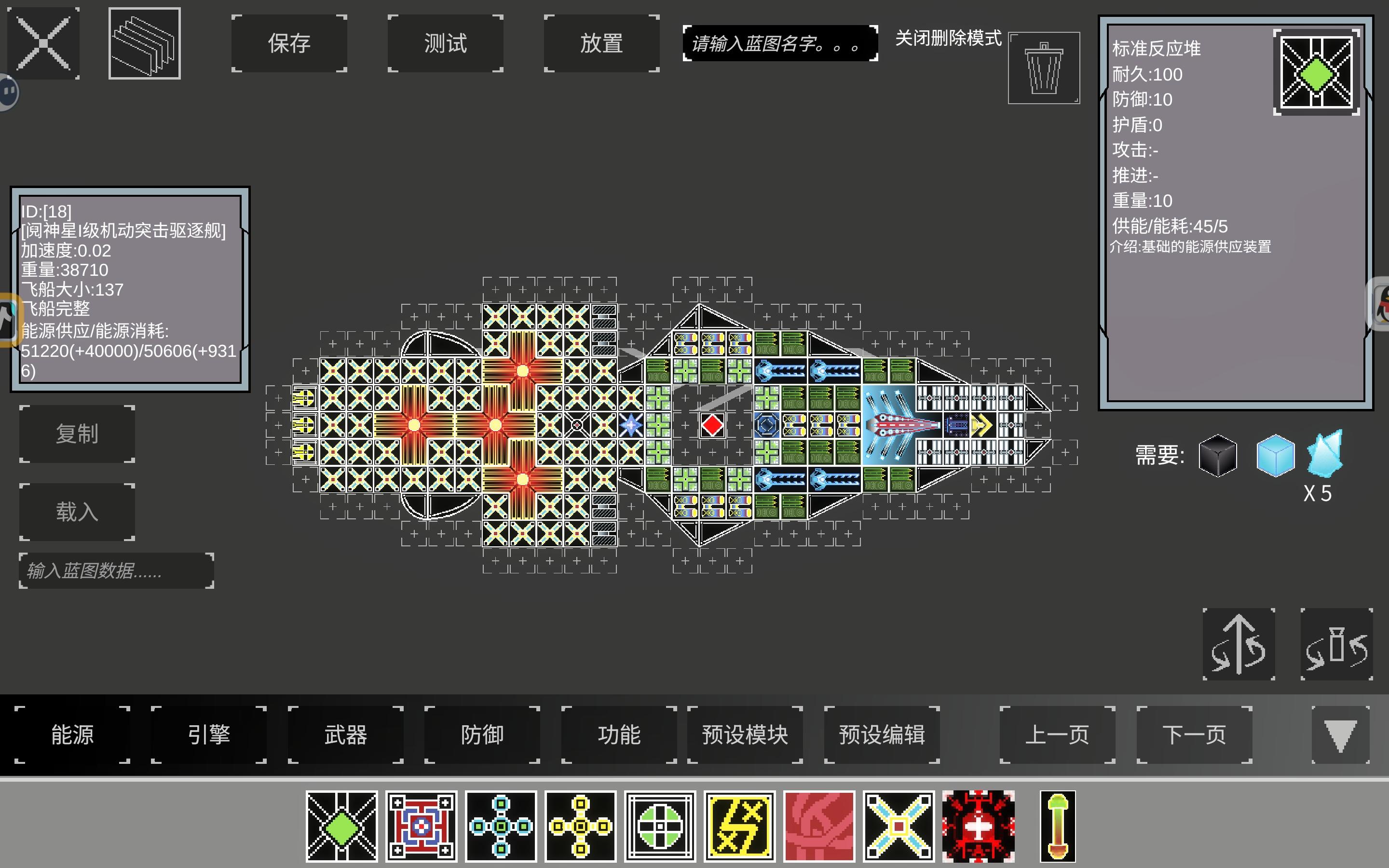Viewport: 1389px width, 868px height.
Task: Go to next page of modules
Action: (x=1194, y=735)
